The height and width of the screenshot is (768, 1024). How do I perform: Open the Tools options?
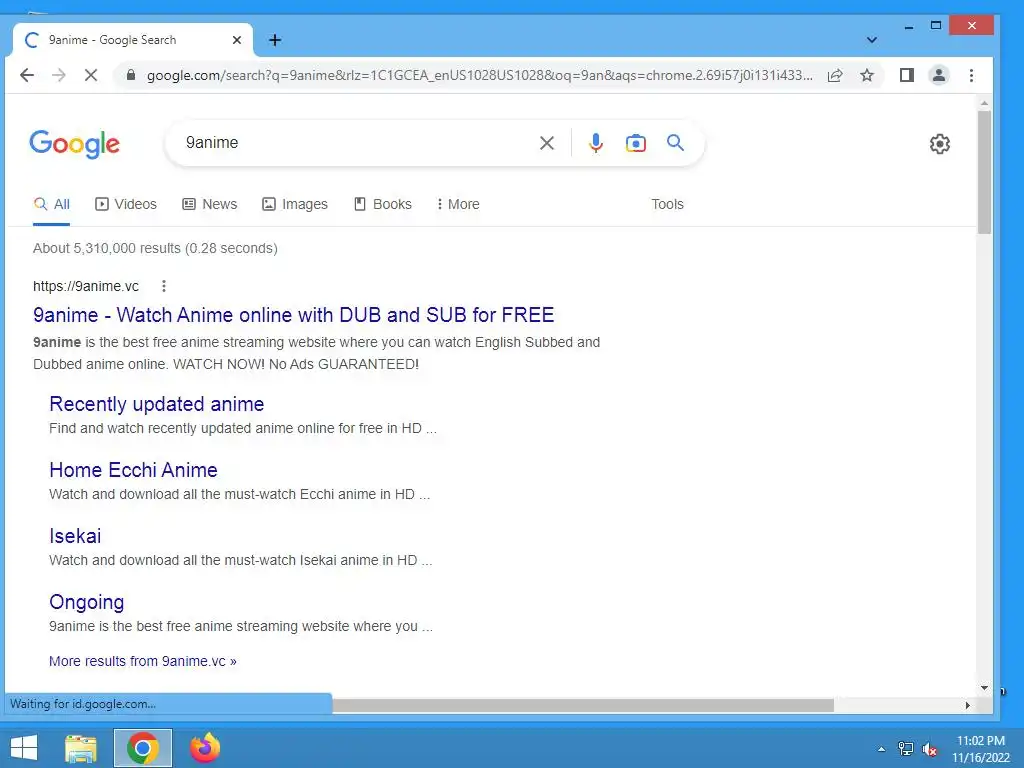click(667, 204)
